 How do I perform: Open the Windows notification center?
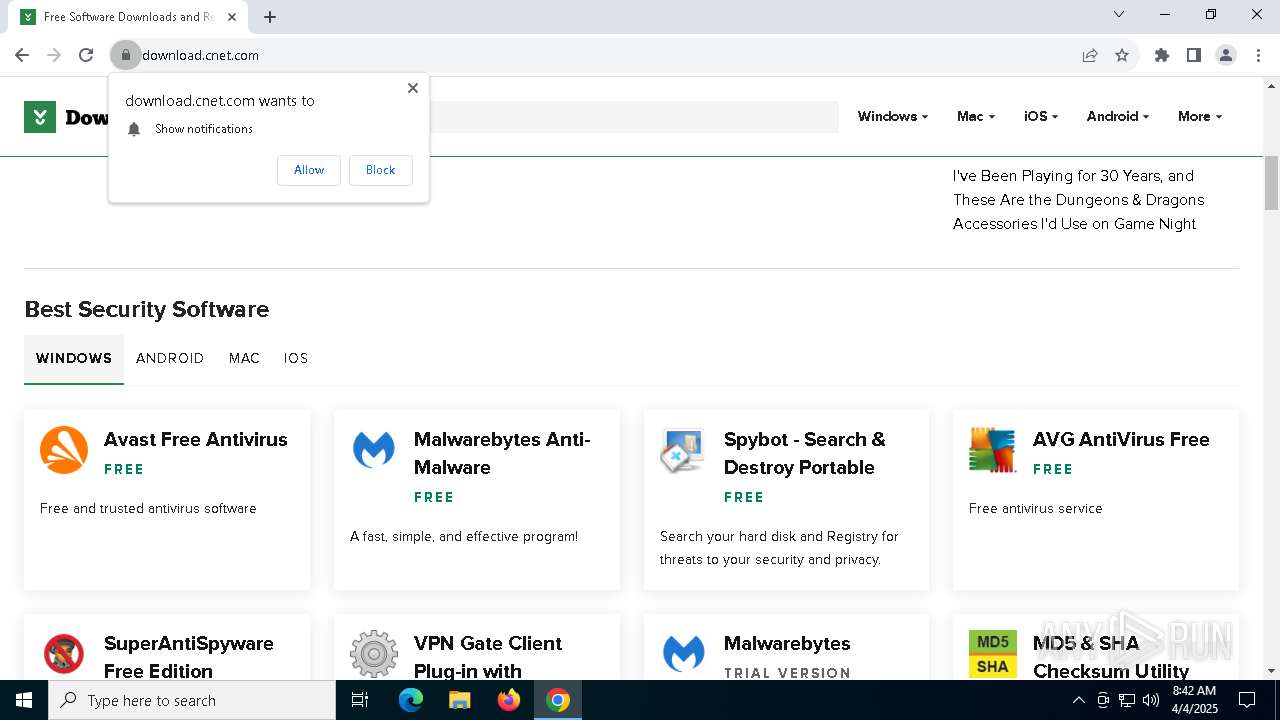1247,700
